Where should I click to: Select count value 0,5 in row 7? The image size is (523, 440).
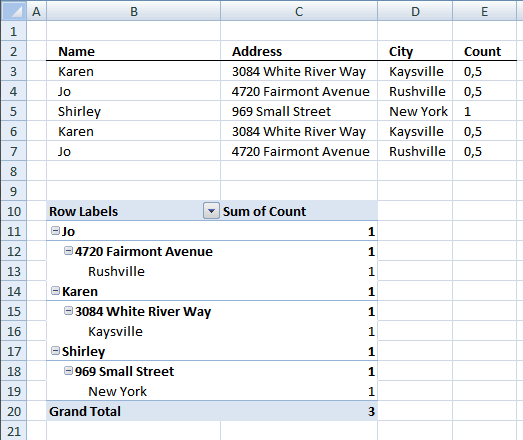point(484,151)
